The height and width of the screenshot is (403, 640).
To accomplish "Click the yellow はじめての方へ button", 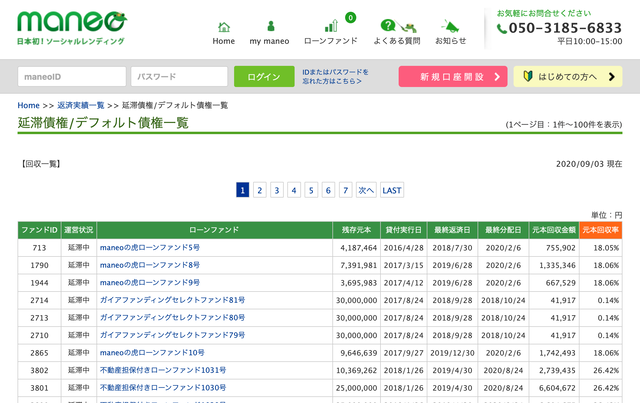I will tap(568, 76).
